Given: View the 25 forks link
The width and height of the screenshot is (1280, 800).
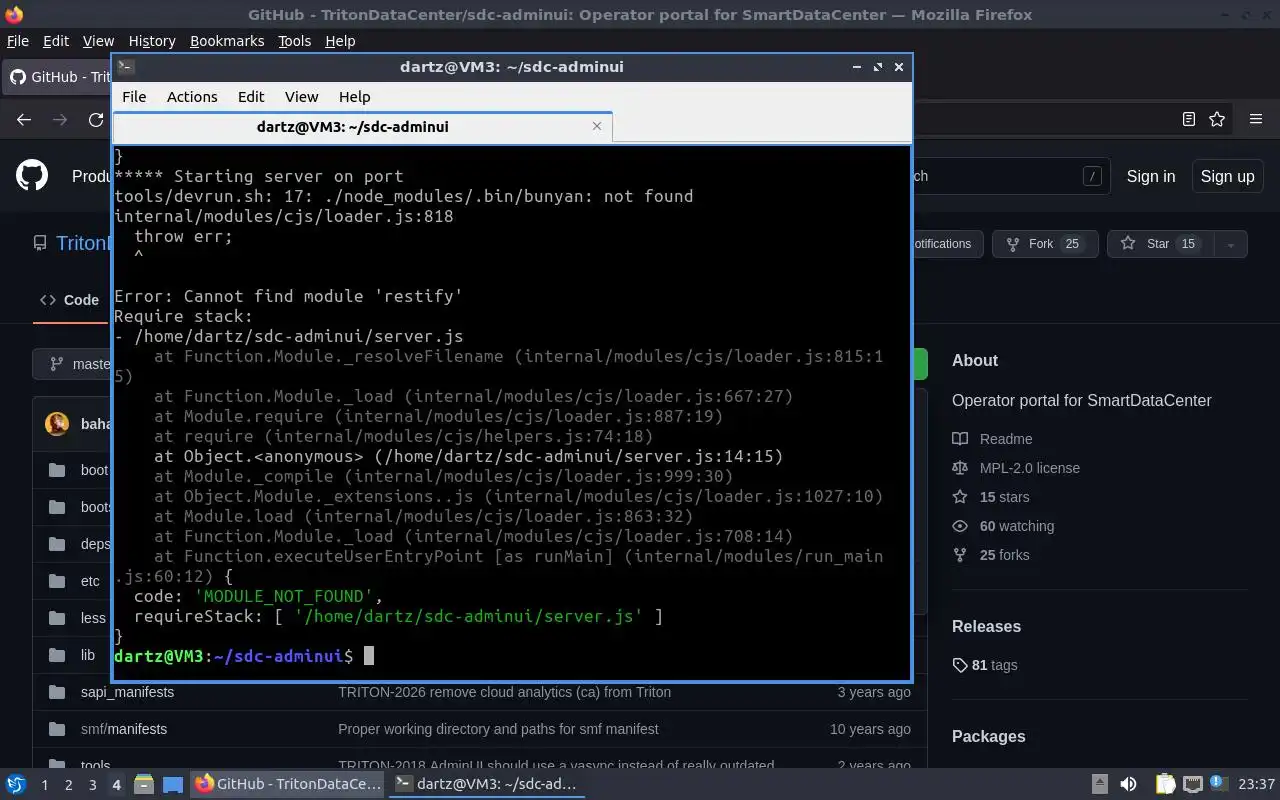Looking at the screenshot, I should coord(1004,555).
